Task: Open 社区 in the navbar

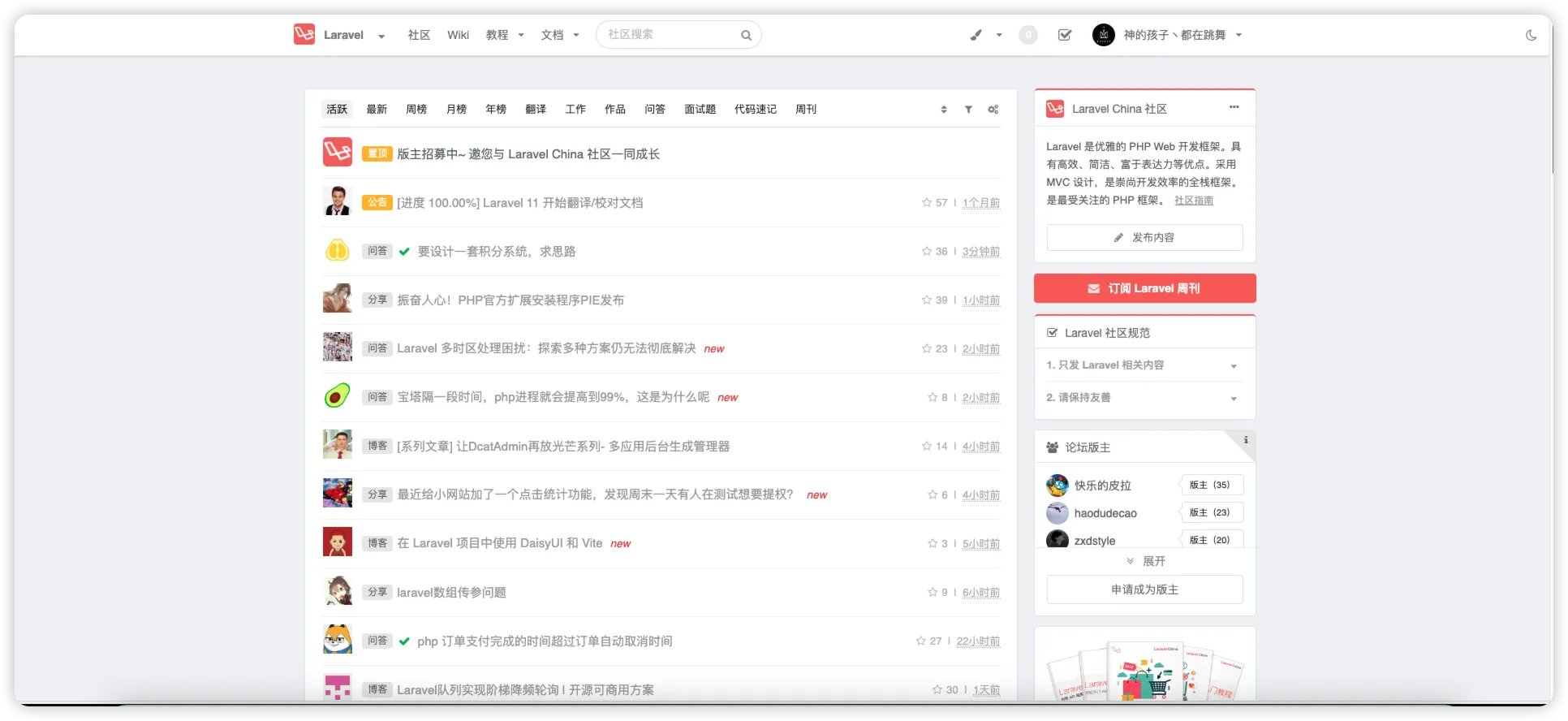Action: [x=419, y=35]
